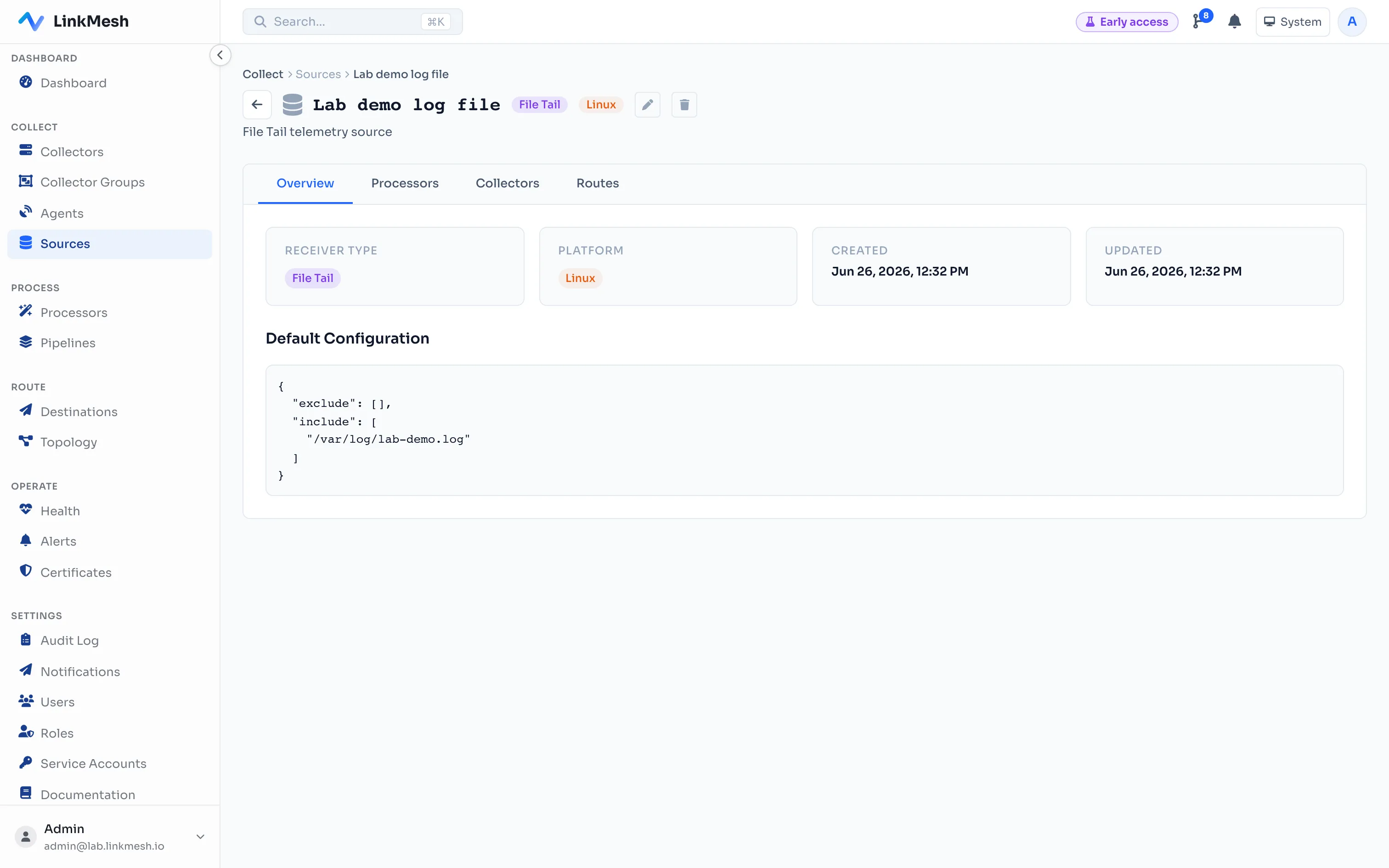The width and height of the screenshot is (1389, 868).
Task: Expand the Admin account menu chevron
Action: [200, 836]
